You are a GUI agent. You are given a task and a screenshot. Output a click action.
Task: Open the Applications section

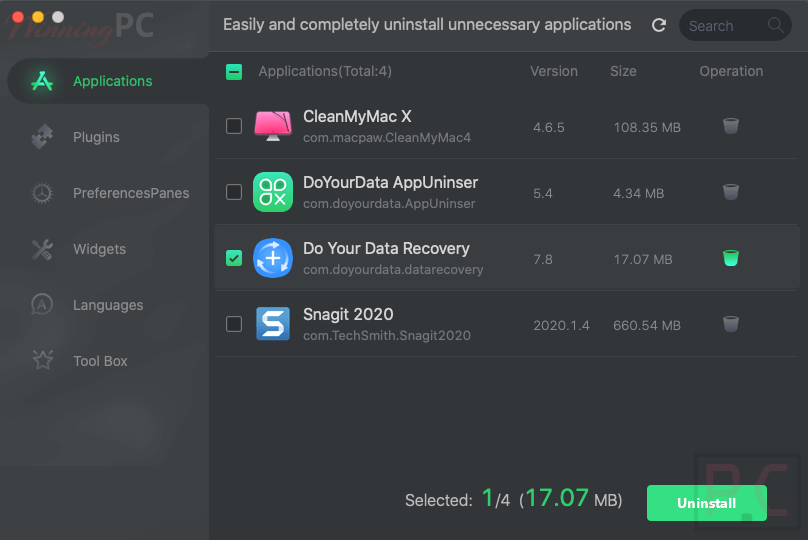point(108,81)
